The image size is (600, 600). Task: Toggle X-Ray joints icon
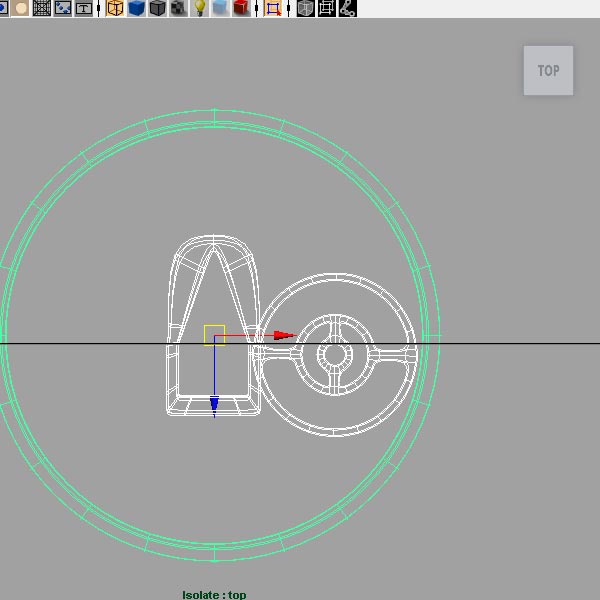[348, 8]
